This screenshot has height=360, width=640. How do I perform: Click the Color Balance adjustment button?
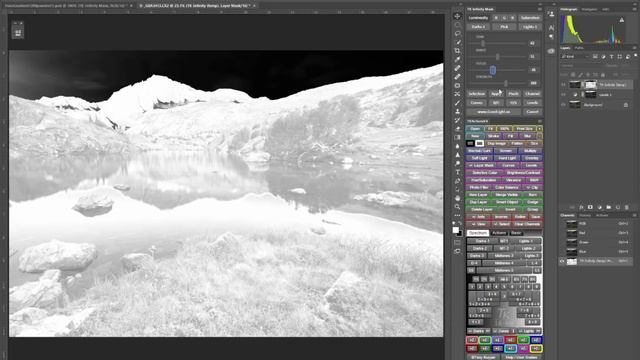coord(507,187)
